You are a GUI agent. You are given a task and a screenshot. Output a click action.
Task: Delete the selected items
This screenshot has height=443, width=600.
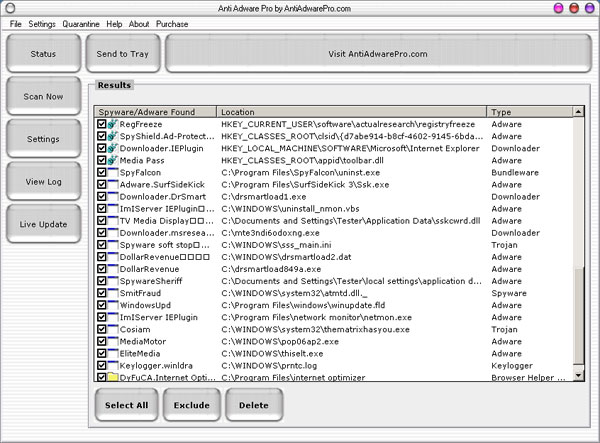(254, 405)
